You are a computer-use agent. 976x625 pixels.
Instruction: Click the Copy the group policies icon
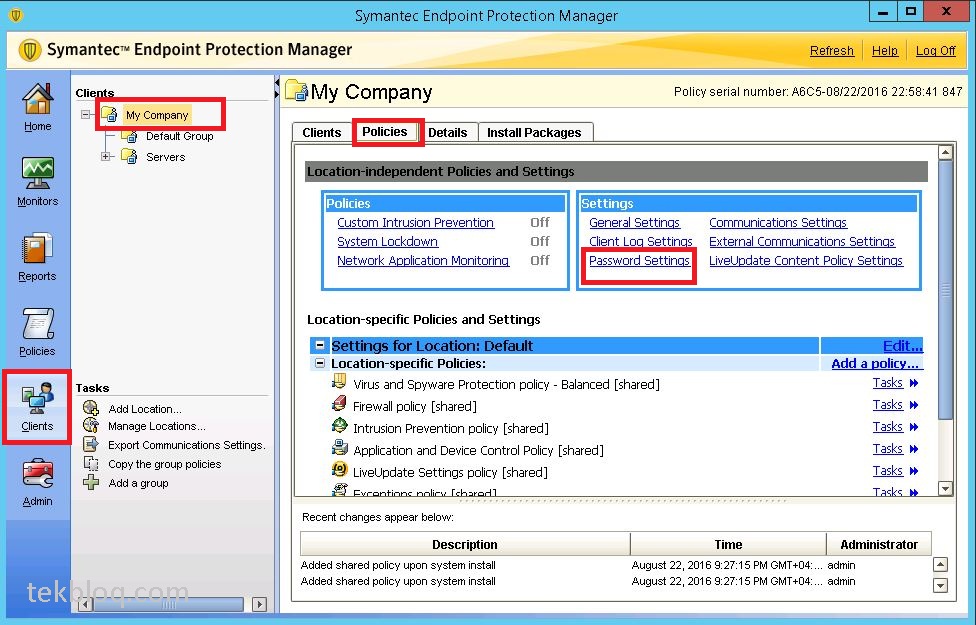[91, 463]
